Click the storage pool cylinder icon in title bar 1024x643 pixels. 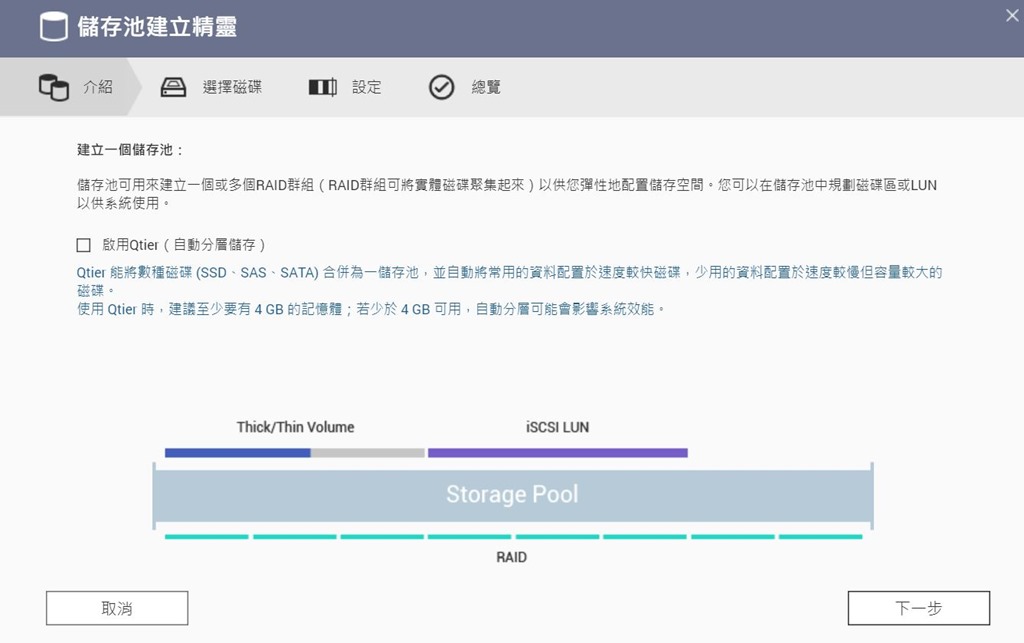click(53, 27)
